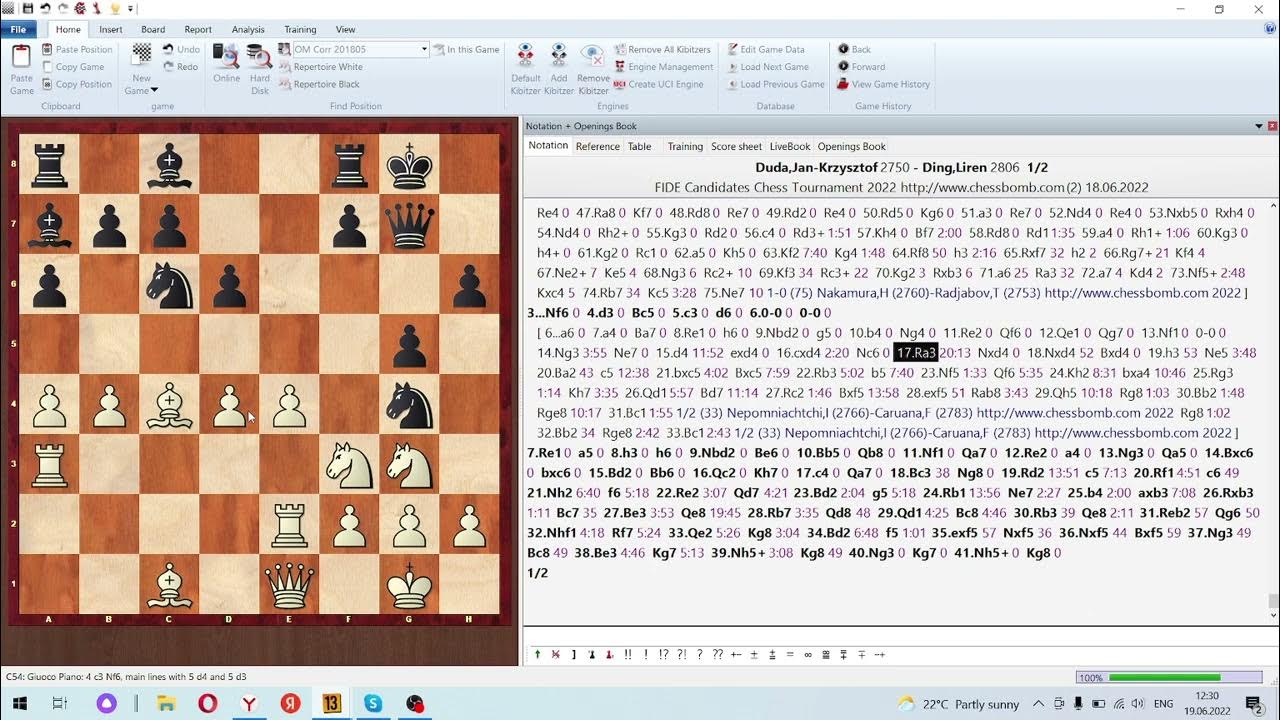The height and width of the screenshot is (720, 1280).
Task: Click Undo in the game group
Action: point(181,49)
